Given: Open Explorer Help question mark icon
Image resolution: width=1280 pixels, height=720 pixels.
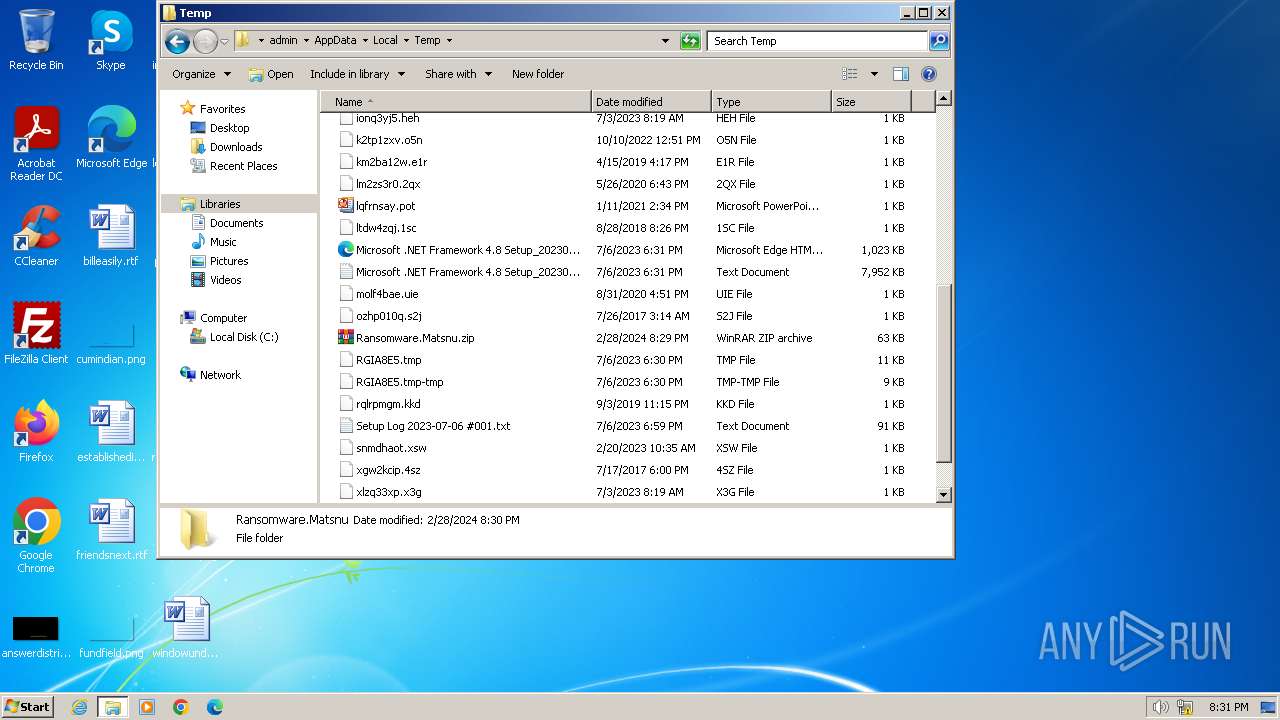Looking at the screenshot, I should [929, 74].
